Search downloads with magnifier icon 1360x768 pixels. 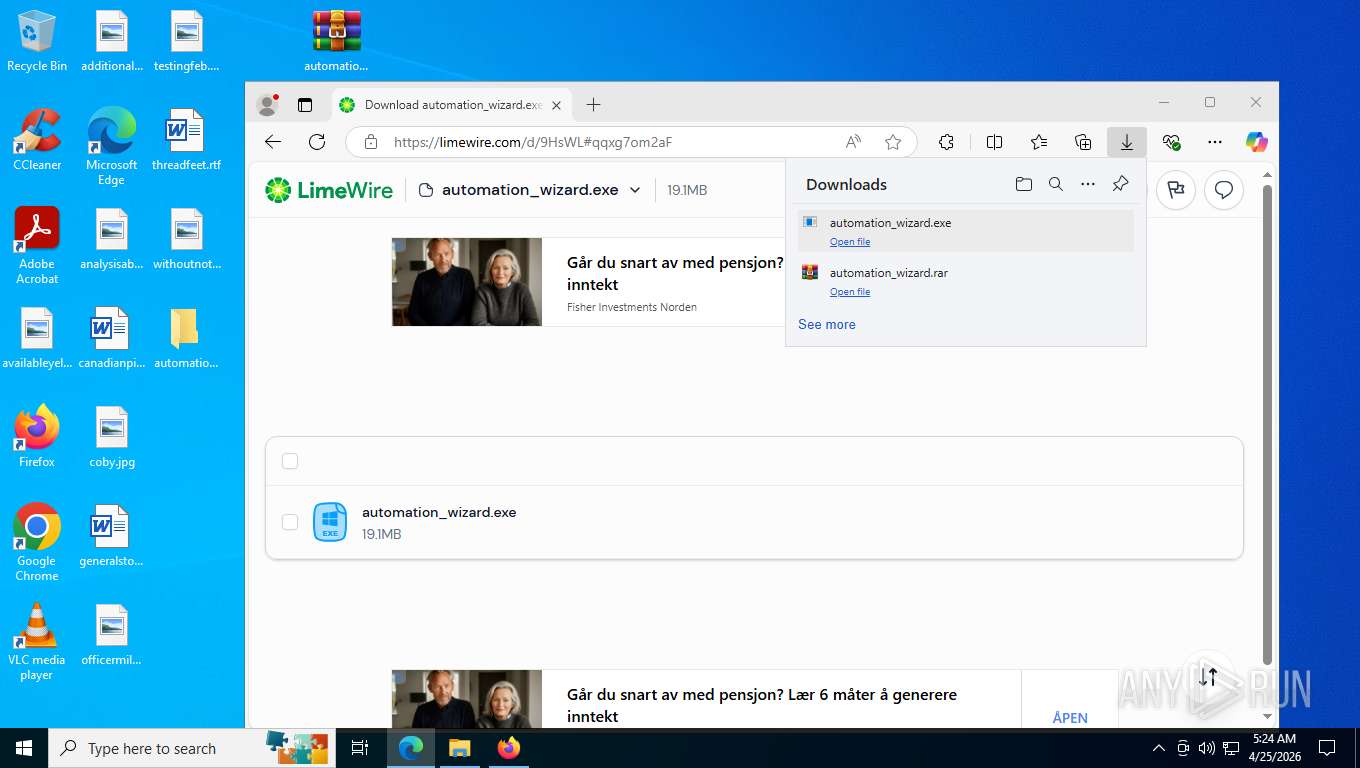click(x=1056, y=184)
